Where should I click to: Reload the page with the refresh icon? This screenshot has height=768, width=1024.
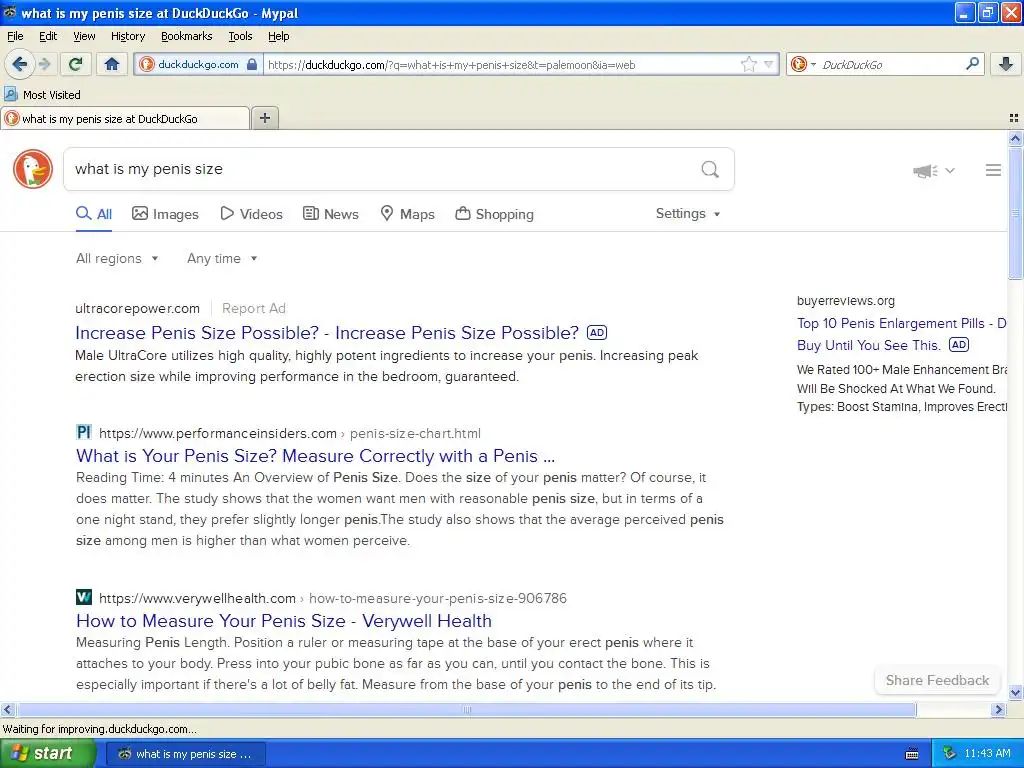[x=76, y=64]
